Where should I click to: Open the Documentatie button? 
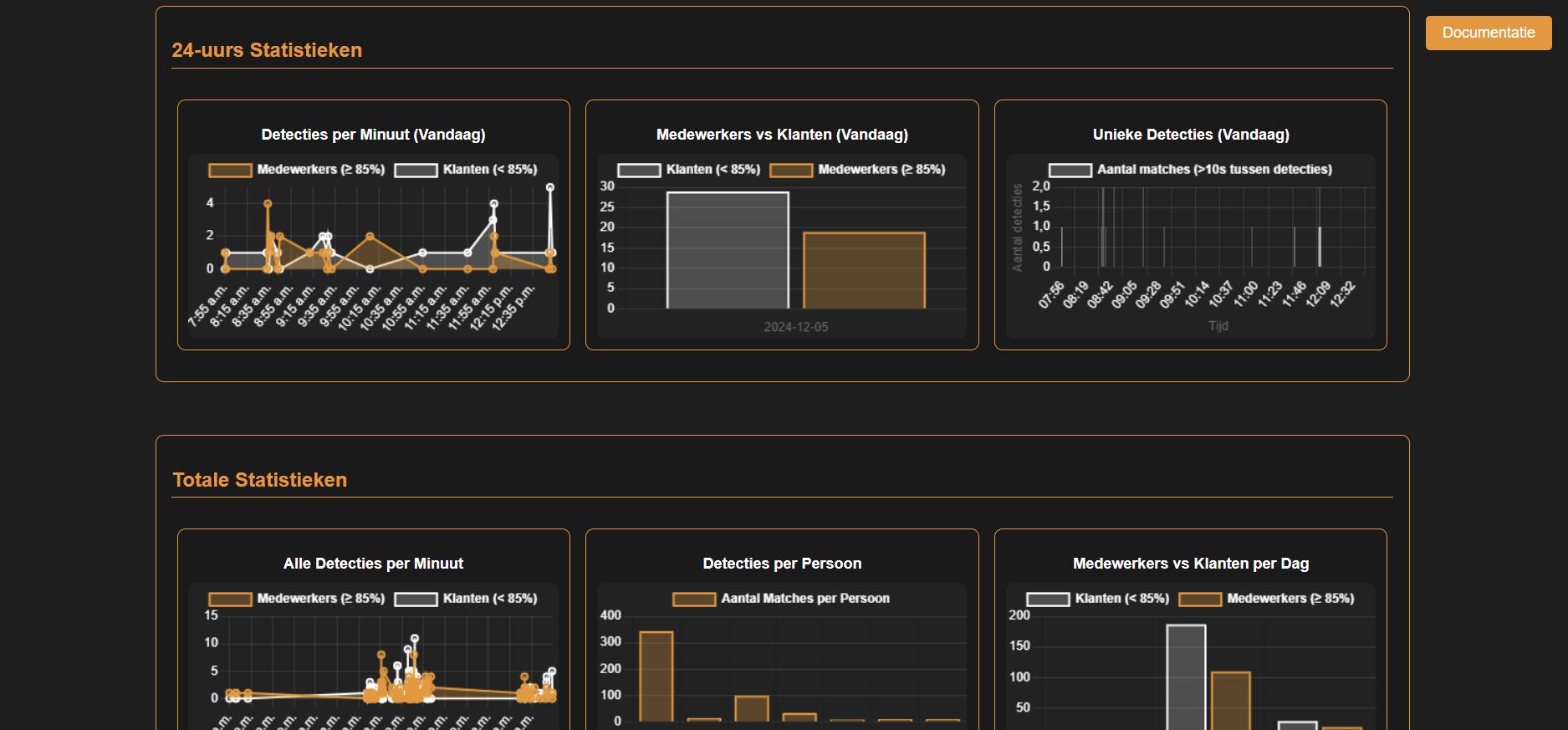click(x=1489, y=33)
